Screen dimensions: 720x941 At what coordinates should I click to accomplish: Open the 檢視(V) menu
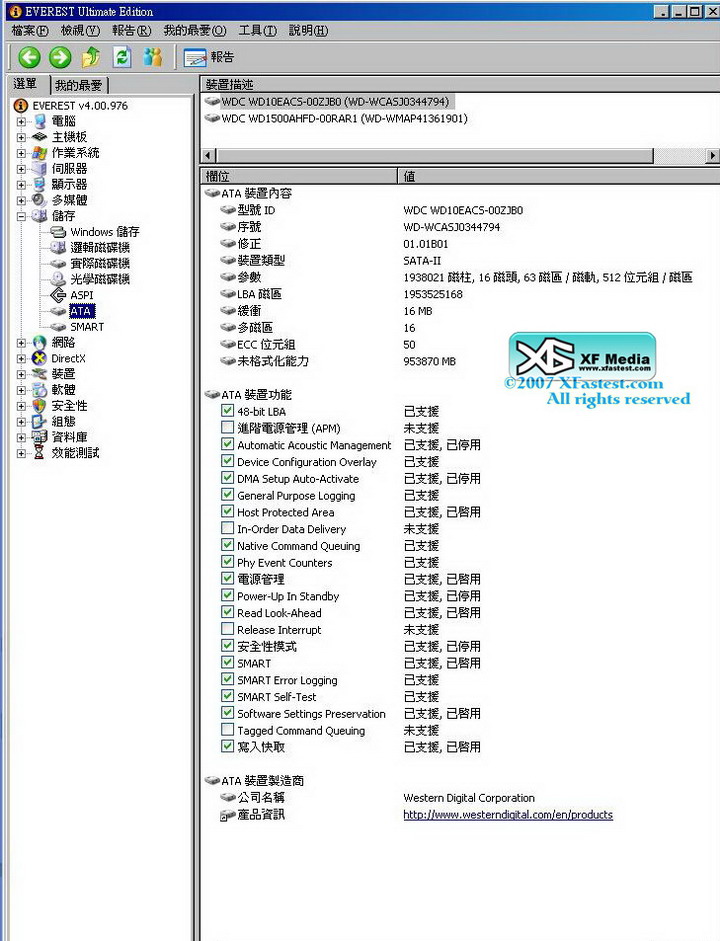click(80, 31)
